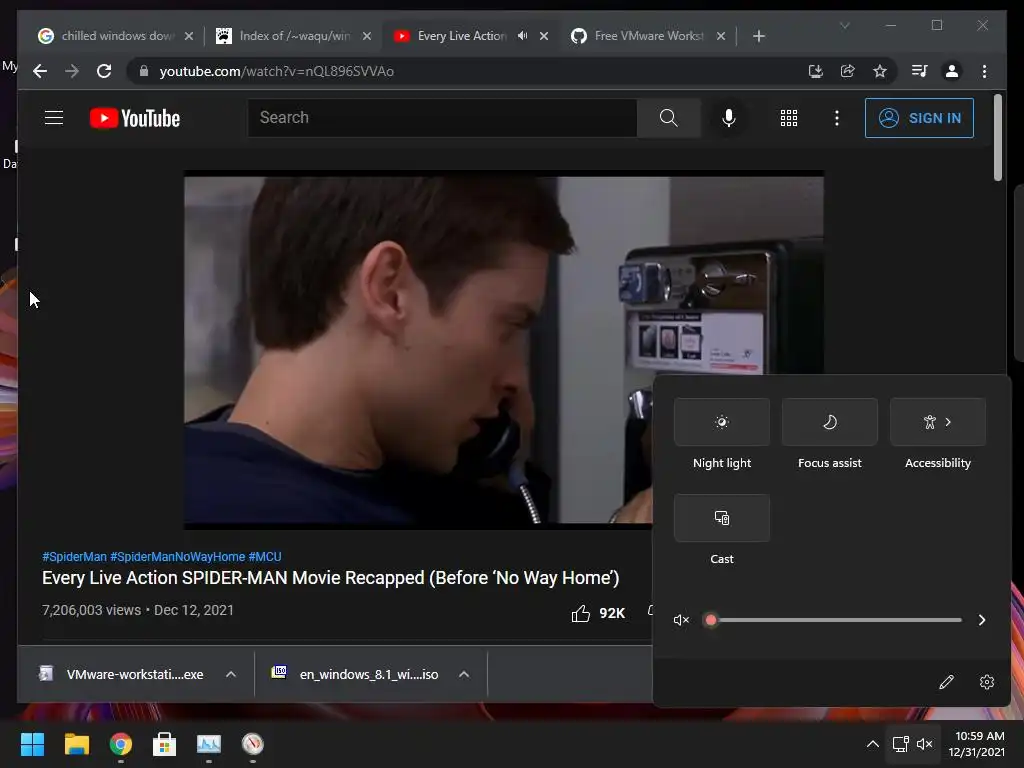Screen dimensions: 1024x768
Task: Expand options for en_windows_8.1 iso download
Action: pyautogui.click(x=464, y=674)
